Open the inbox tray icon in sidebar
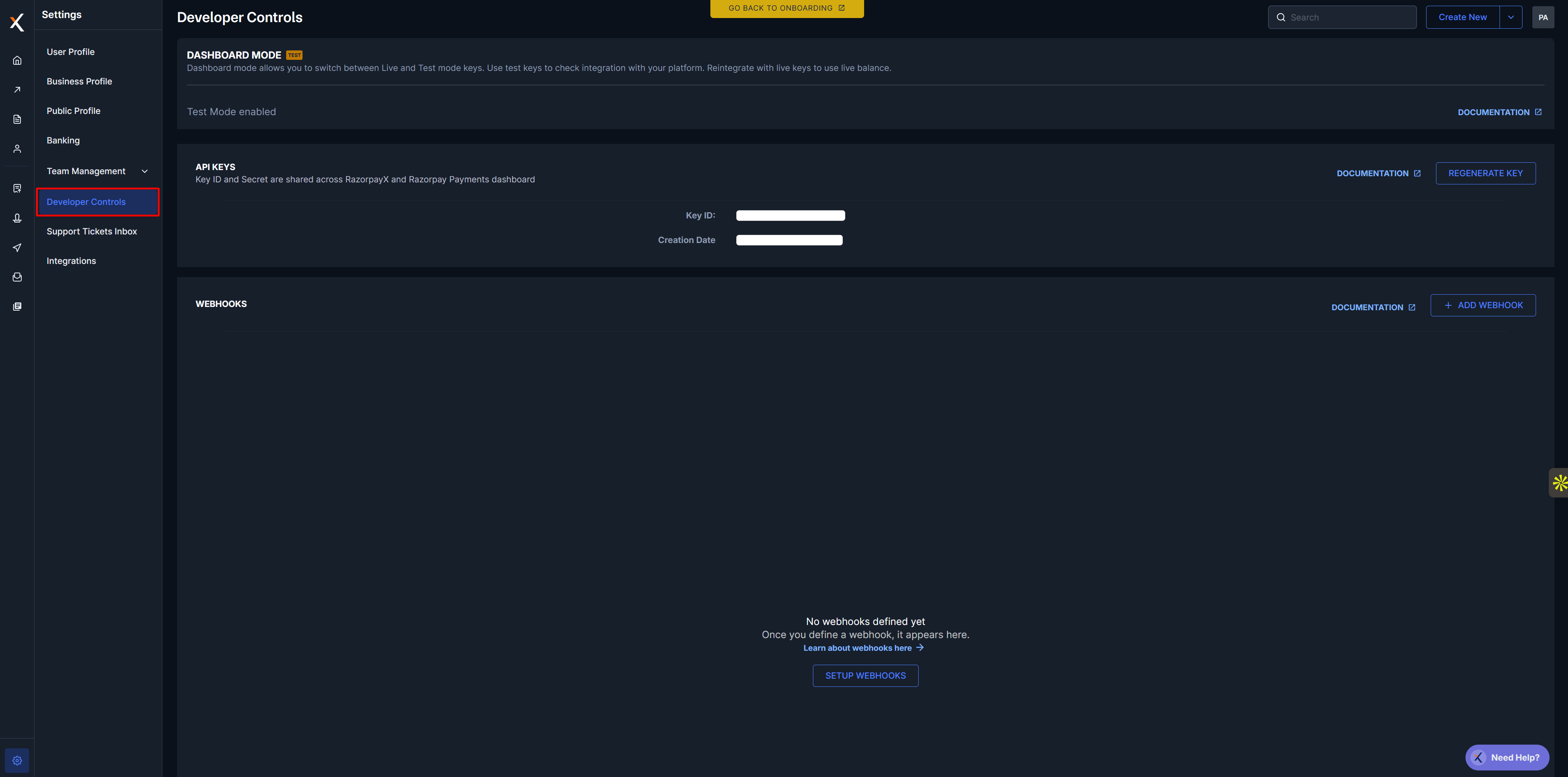The height and width of the screenshot is (777, 1568). [x=17, y=277]
